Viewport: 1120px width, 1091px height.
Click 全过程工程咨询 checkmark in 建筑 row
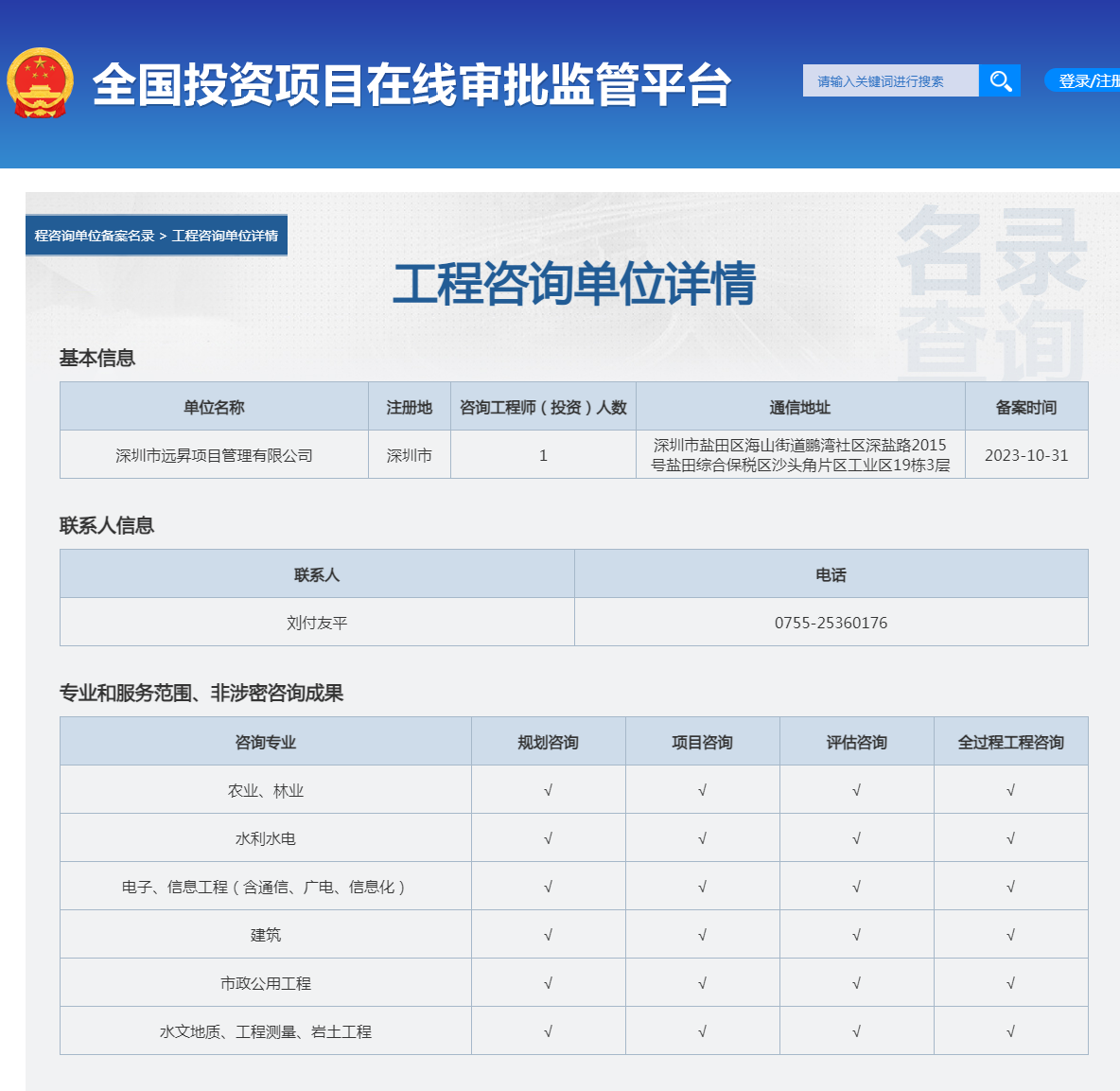point(1010,935)
